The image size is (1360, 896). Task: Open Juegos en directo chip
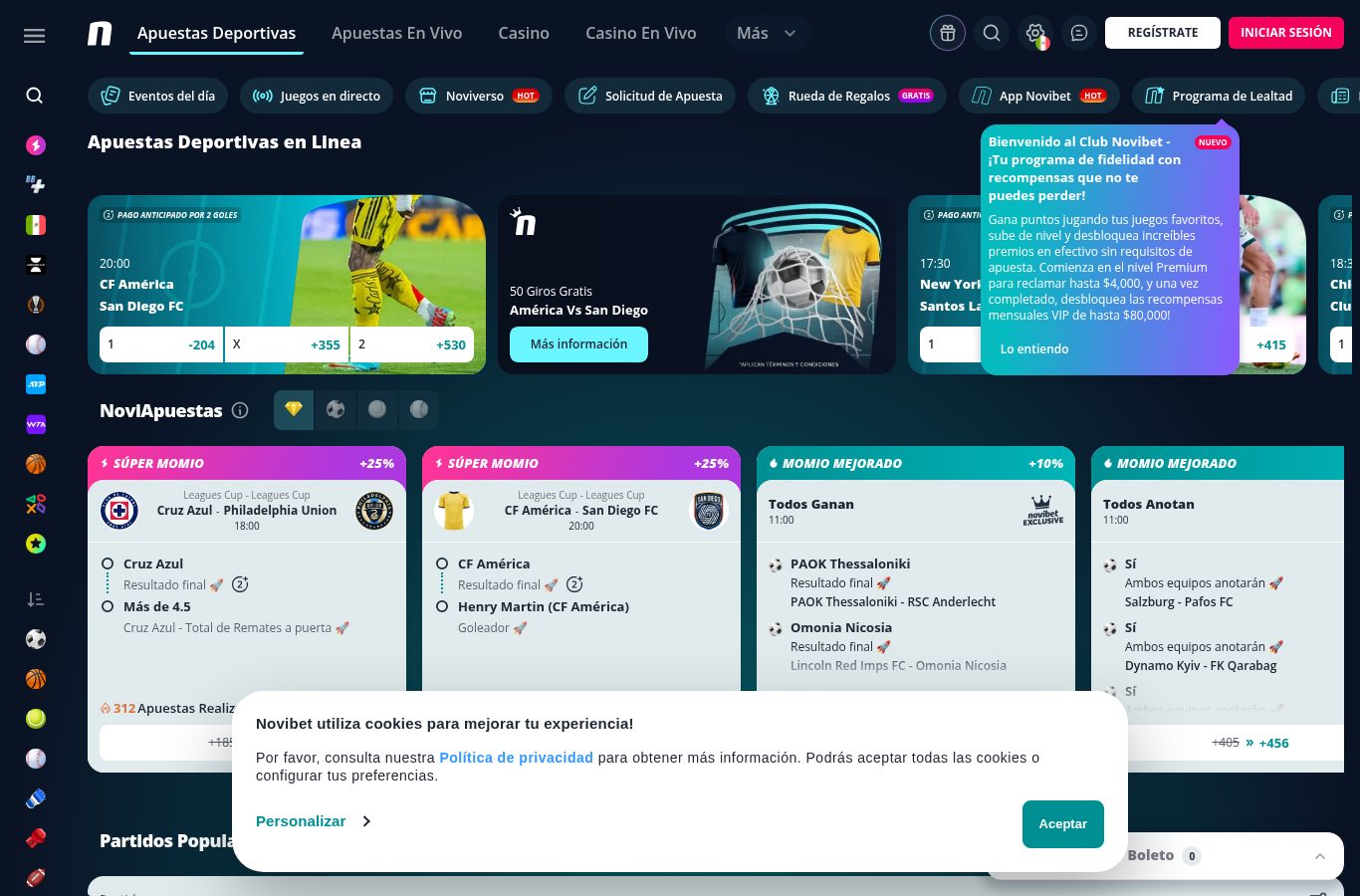point(317,96)
